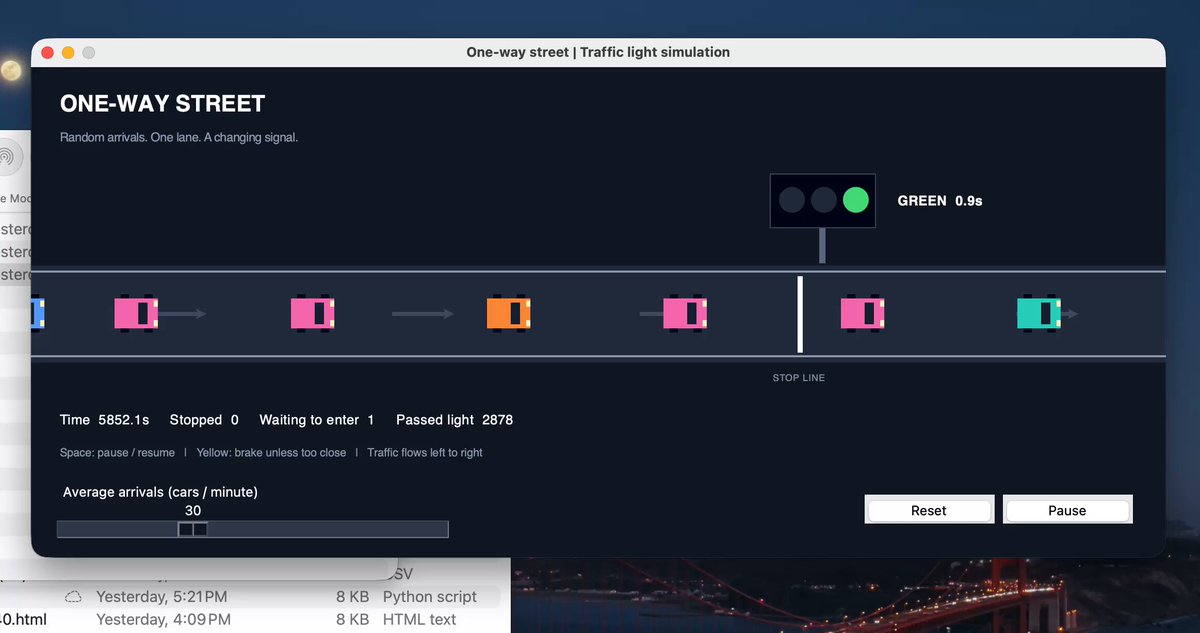Click the cloud status icon in Finder row
This screenshot has width=1200, height=633.
(73, 597)
